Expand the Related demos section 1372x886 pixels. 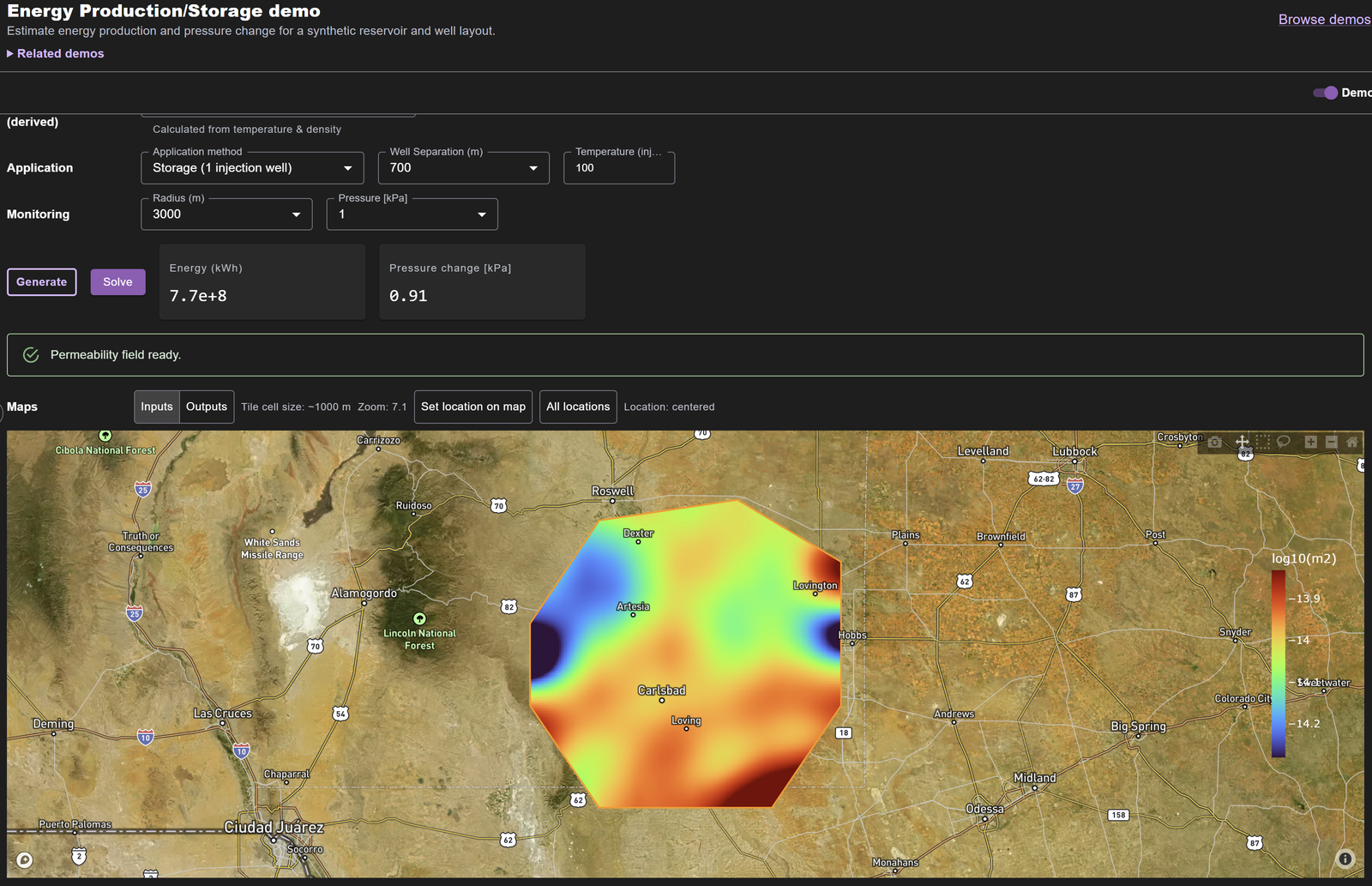(56, 53)
